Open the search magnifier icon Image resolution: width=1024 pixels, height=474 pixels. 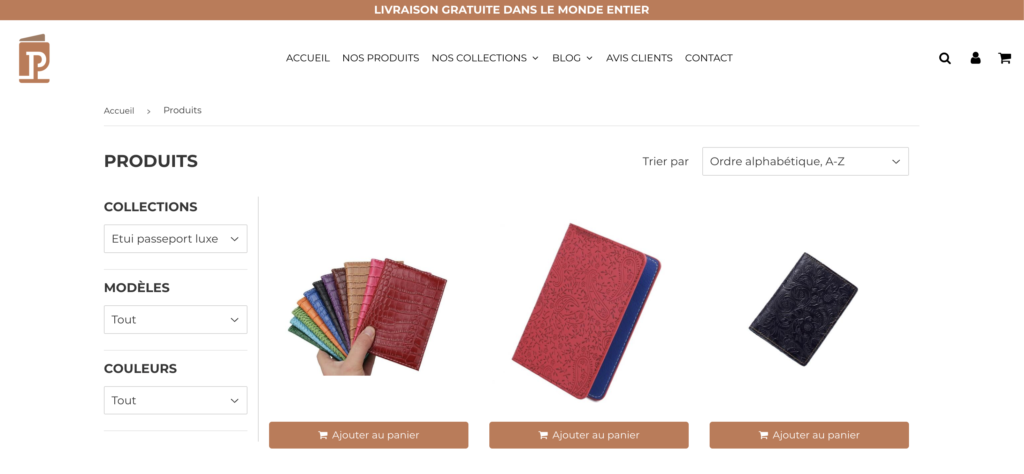click(x=944, y=58)
